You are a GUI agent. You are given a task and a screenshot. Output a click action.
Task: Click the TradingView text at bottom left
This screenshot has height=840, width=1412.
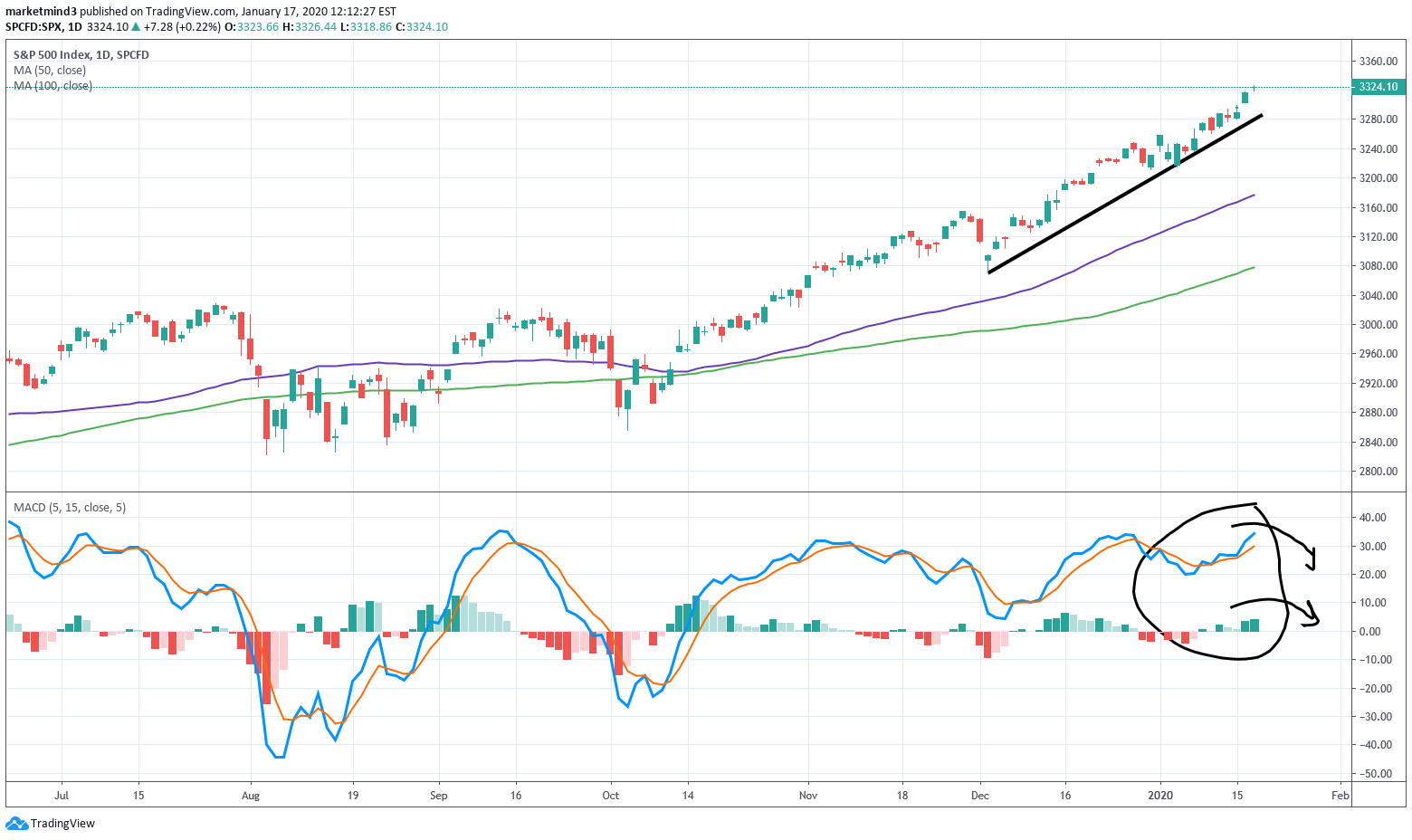(x=62, y=824)
